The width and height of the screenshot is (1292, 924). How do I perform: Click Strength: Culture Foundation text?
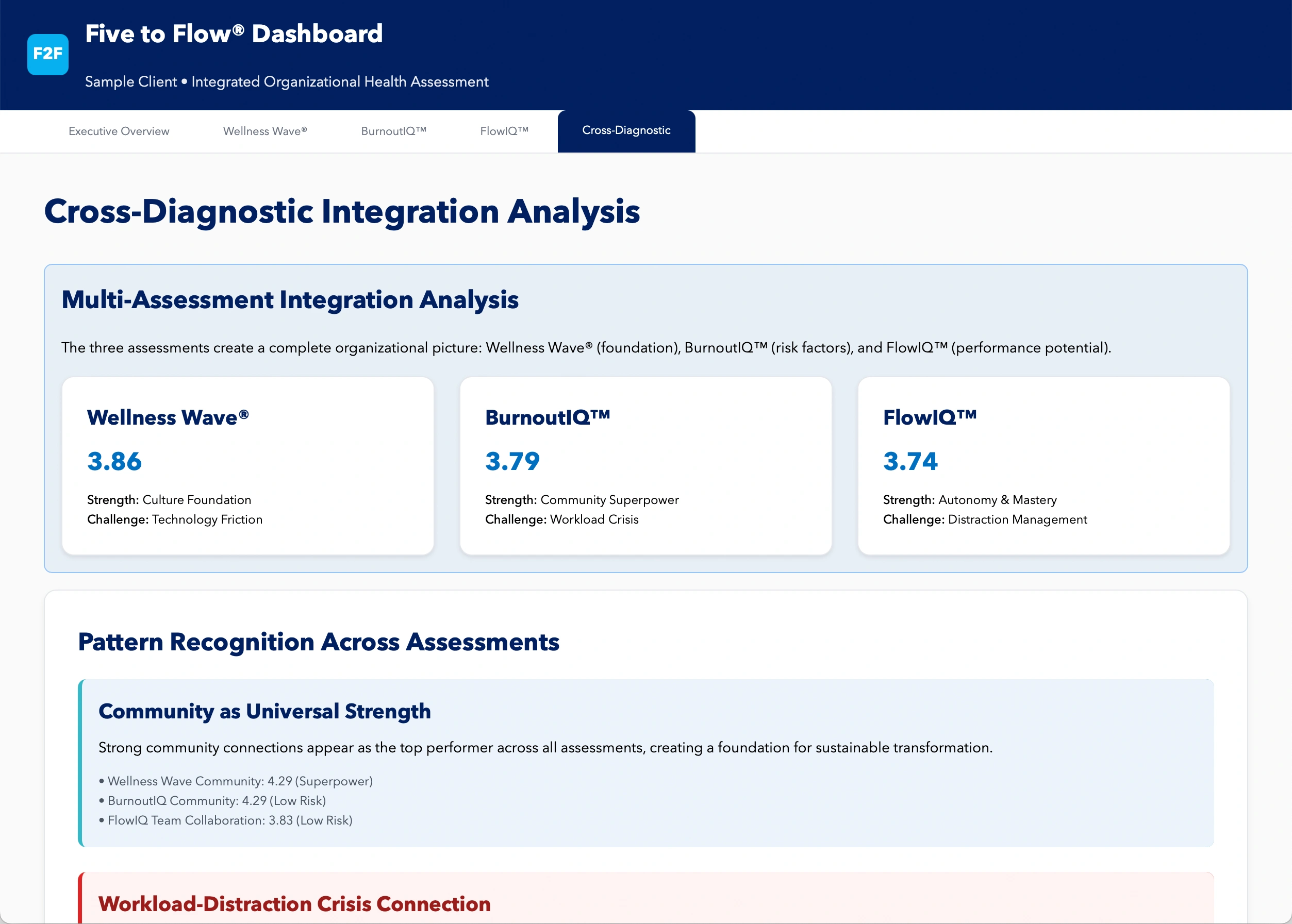coord(169,499)
